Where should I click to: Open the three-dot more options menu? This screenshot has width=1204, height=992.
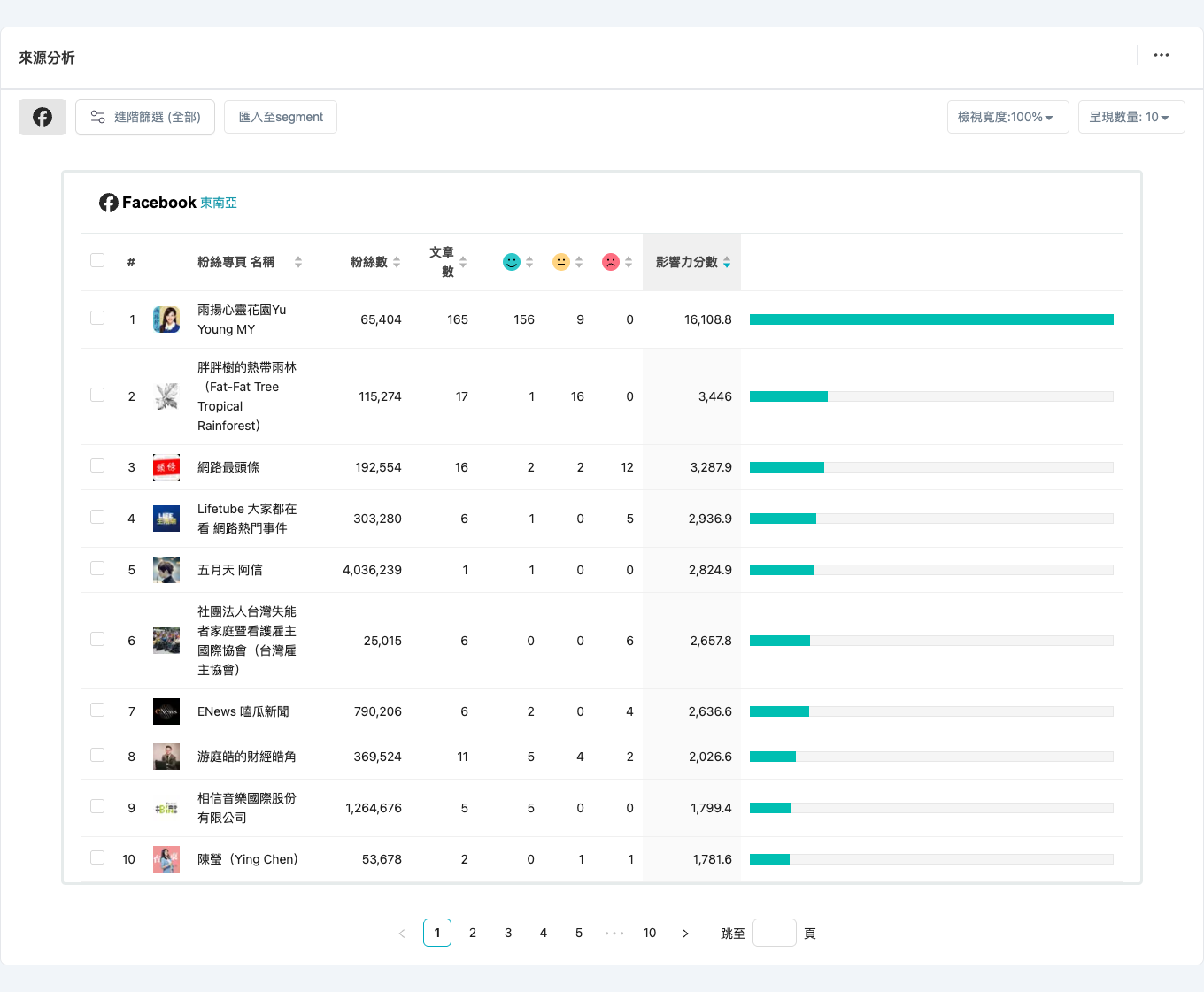point(1162,55)
